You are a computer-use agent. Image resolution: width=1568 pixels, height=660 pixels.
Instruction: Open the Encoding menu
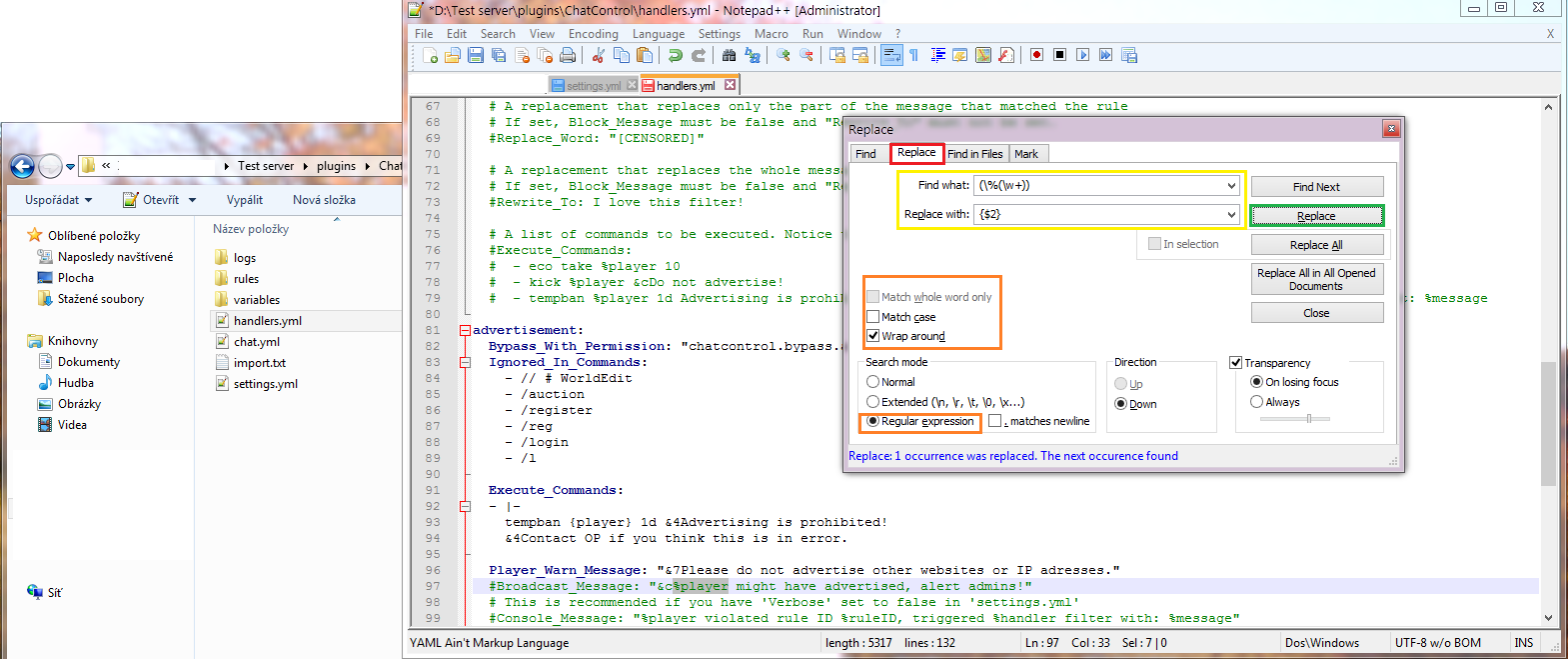point(593,34)
